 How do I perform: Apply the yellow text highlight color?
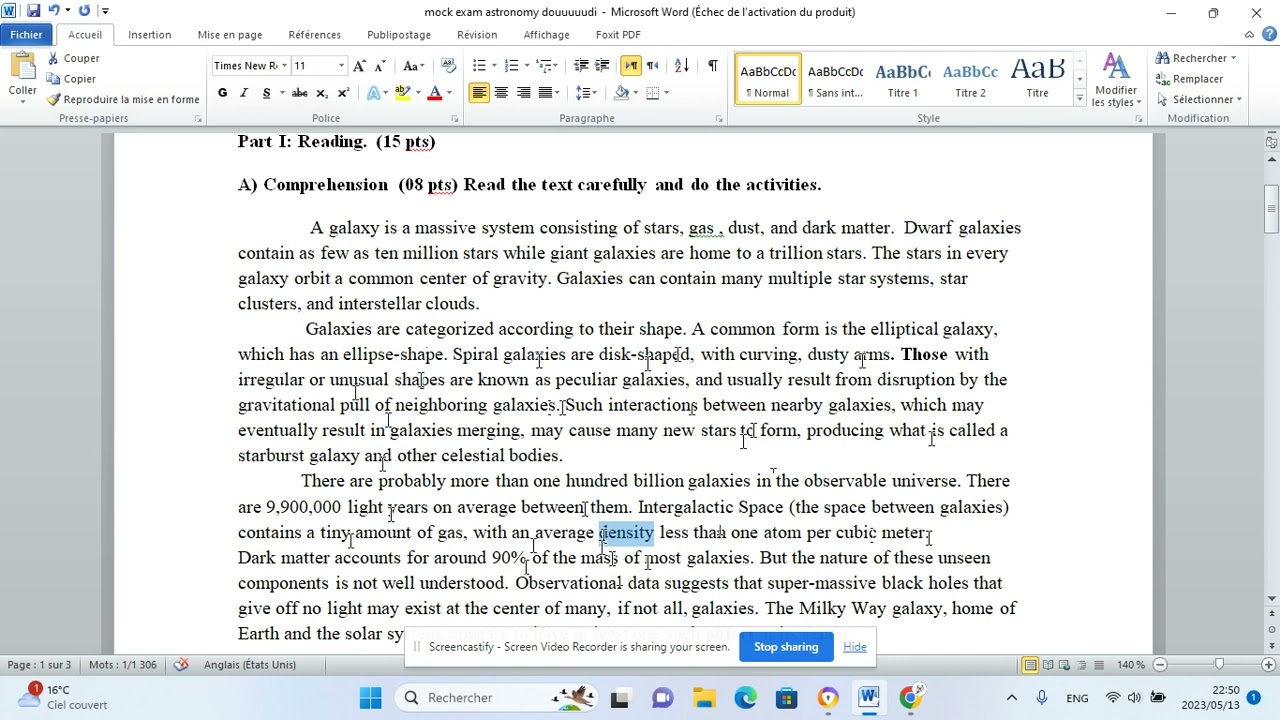click(x=402, y=93)
